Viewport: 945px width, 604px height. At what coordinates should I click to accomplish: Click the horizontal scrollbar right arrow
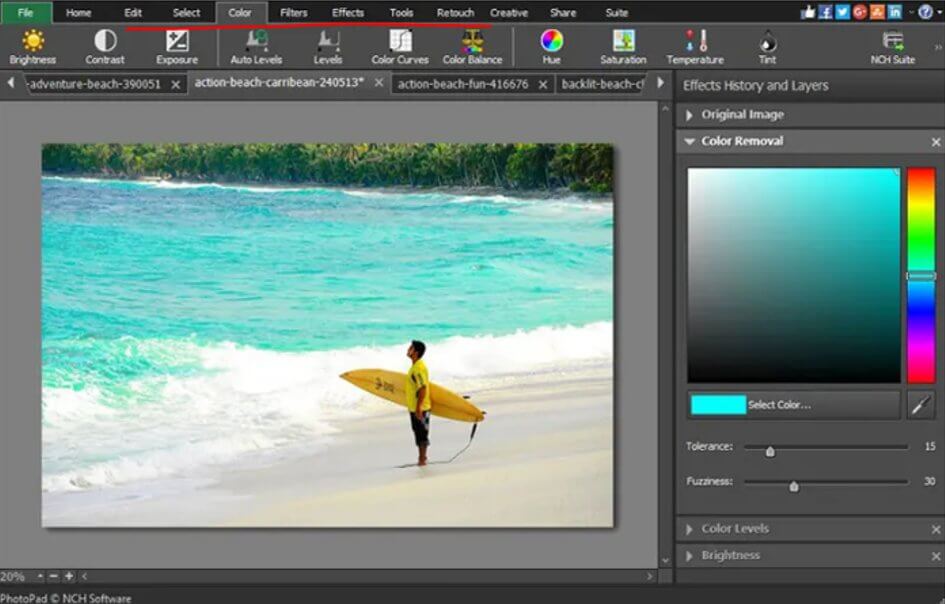(x=650, y=576)
